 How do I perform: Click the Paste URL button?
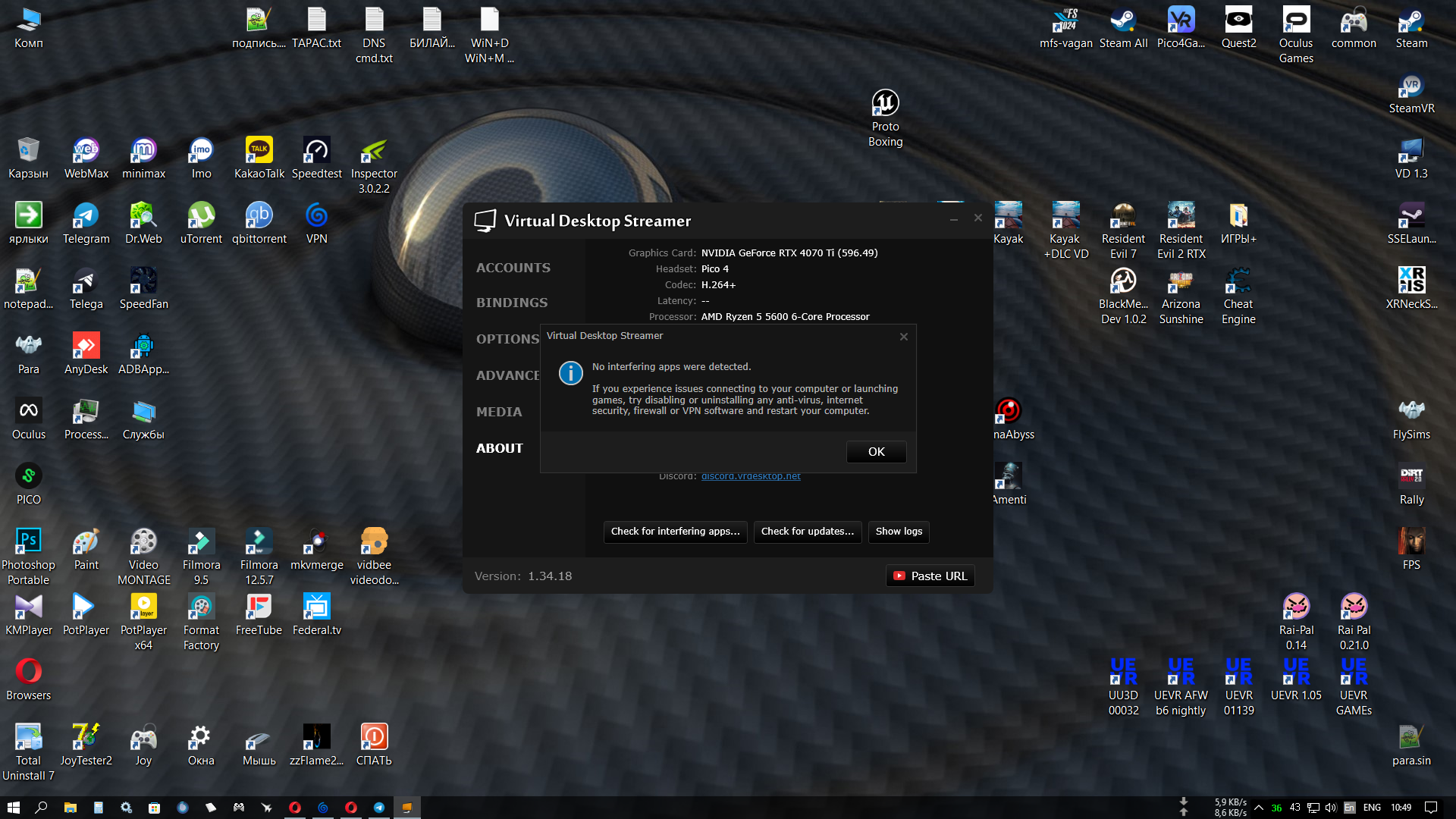(930, 576)
